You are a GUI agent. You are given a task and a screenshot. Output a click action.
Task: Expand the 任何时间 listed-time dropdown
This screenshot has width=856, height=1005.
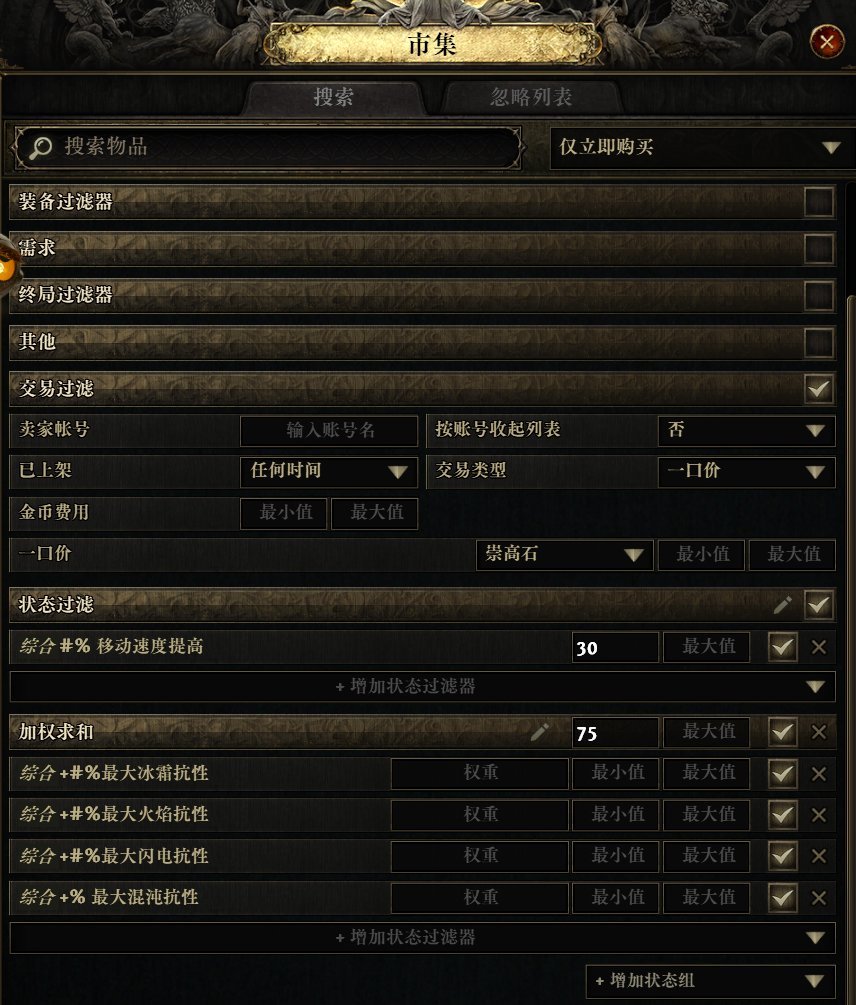[x=329, y=472]
